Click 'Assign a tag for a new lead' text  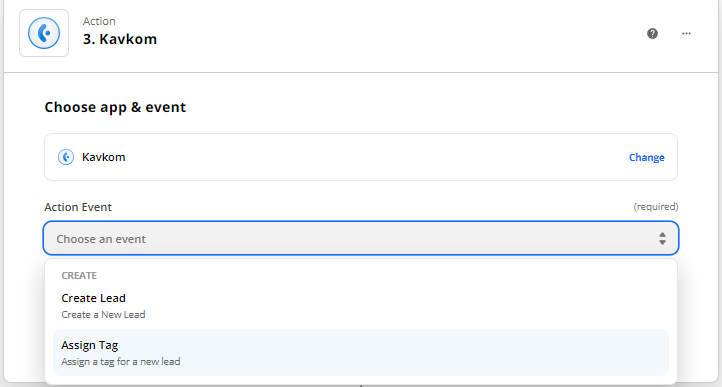click(121, 362)
